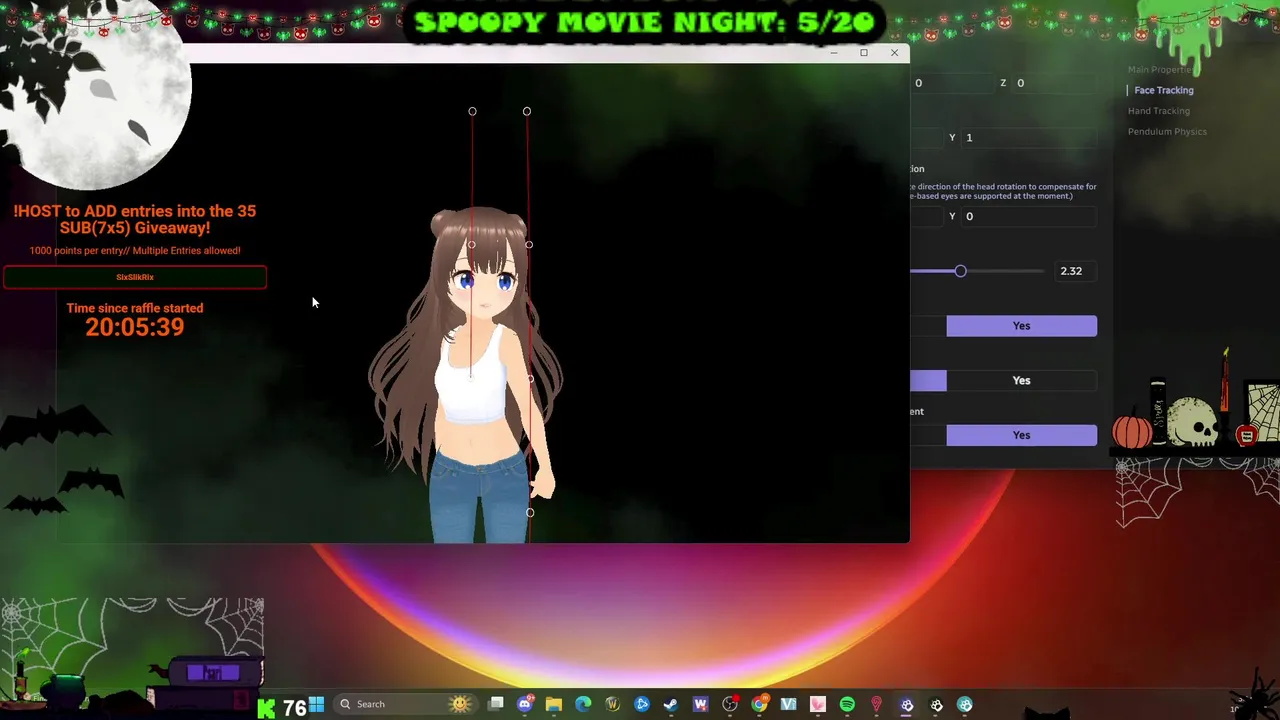Launch Microsoft Edge from the taskbar
The width and height of the screenshot is (1280, 720).
pos(583,704)
